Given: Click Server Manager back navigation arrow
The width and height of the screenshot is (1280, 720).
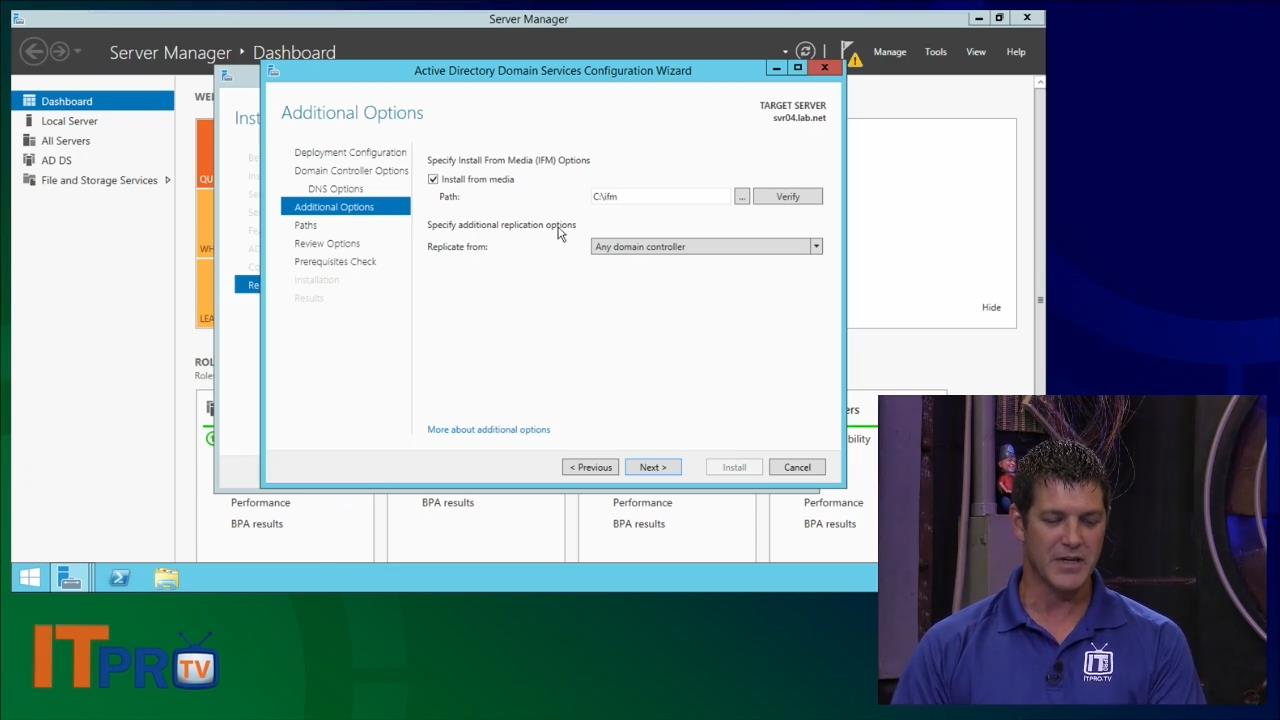Looking at the screenshot, I should (x=33, y=51).
